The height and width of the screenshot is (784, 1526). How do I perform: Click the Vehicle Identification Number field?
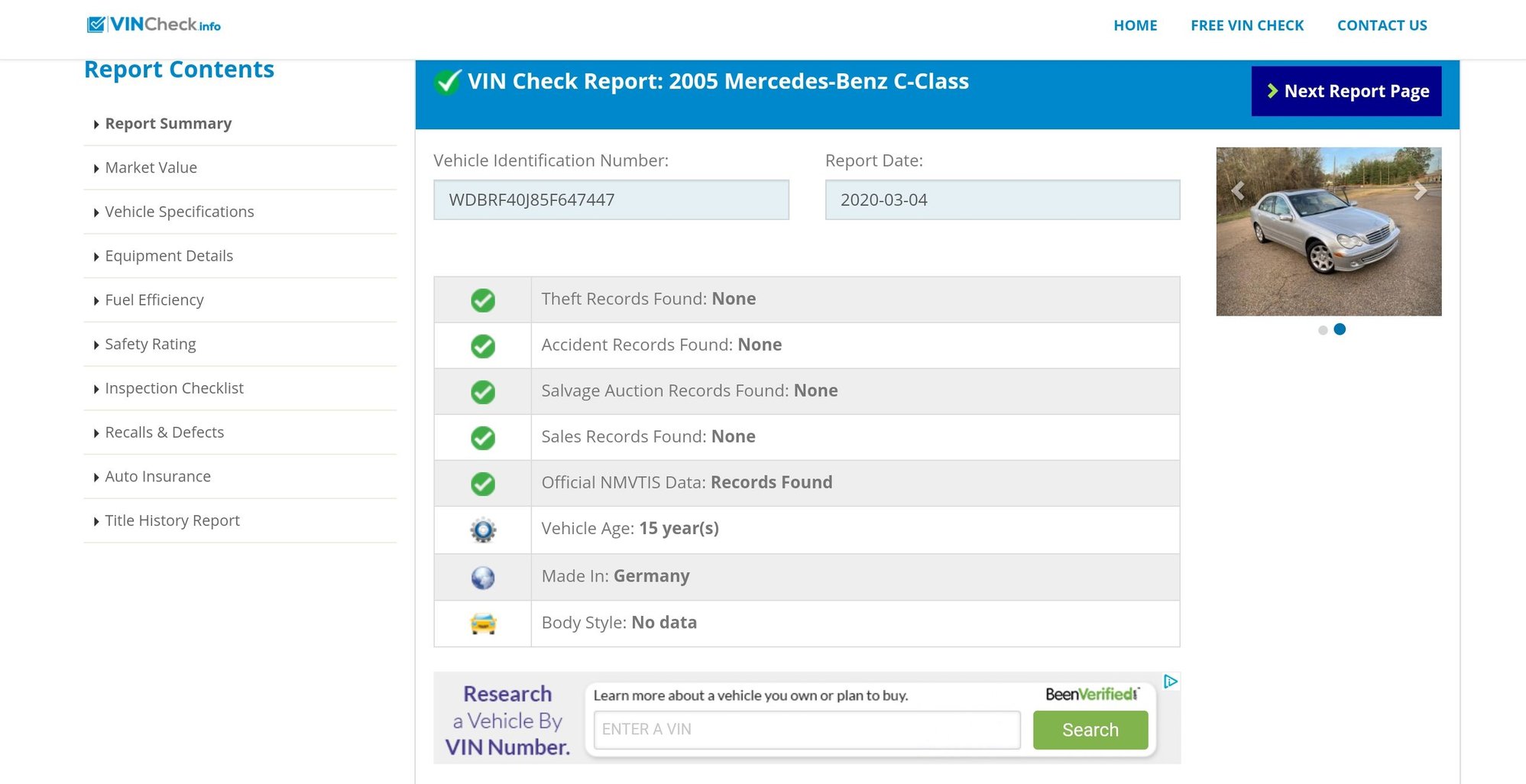pos(611,199)
